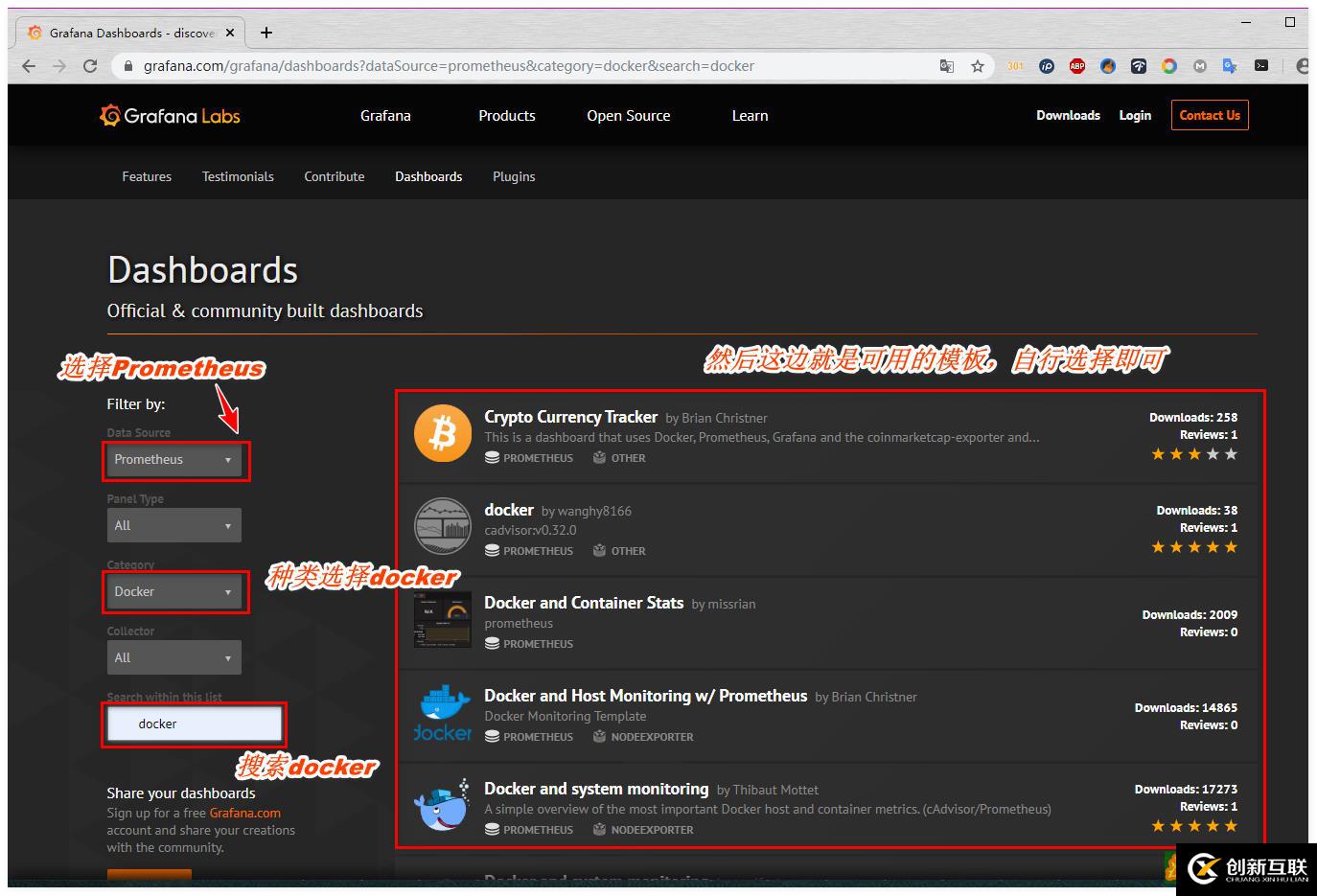The height and width of the screenshot is (896, 1317).
Task: Click PROMETHEUS tag under Docker and system monitoring
Action: click(x=529, y=830)
